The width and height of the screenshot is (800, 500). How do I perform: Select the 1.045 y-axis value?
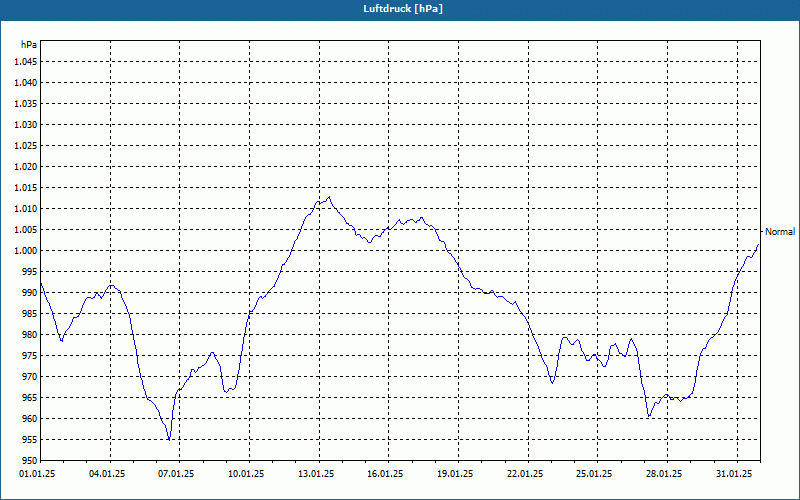point(27,62)
